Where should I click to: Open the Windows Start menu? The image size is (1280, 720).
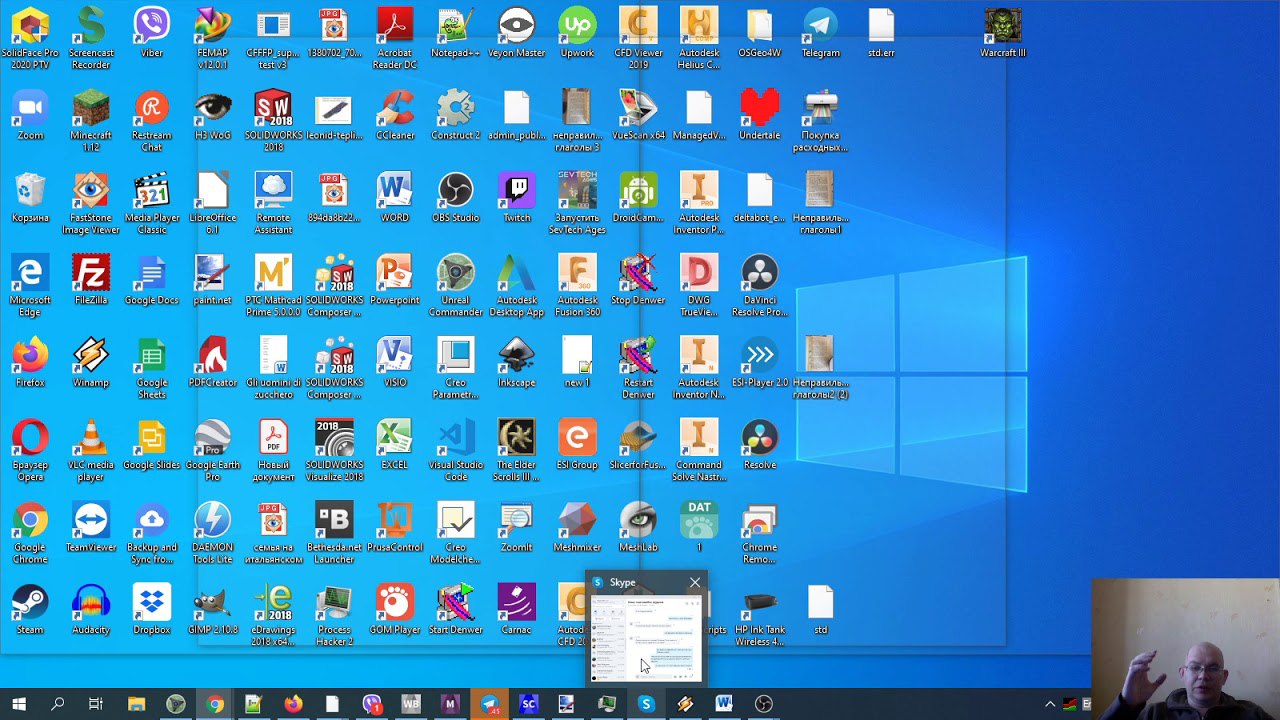pos(19,704)
